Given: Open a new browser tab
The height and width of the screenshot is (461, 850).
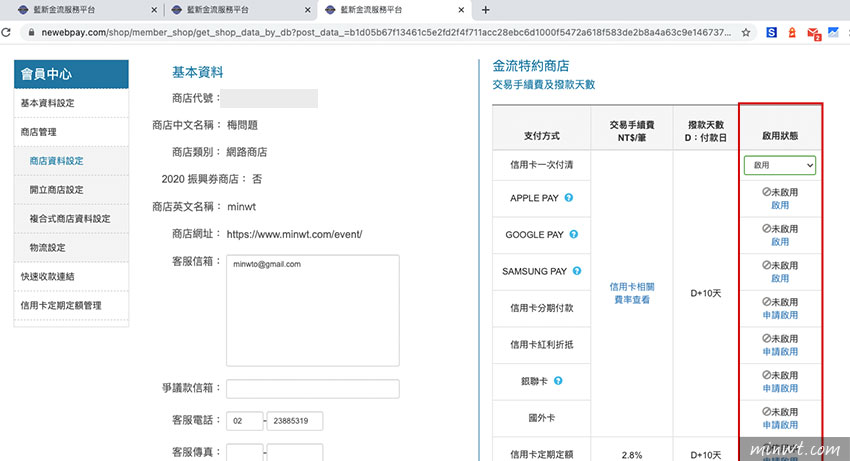Looking at the screenshot, I should point(485,10).
